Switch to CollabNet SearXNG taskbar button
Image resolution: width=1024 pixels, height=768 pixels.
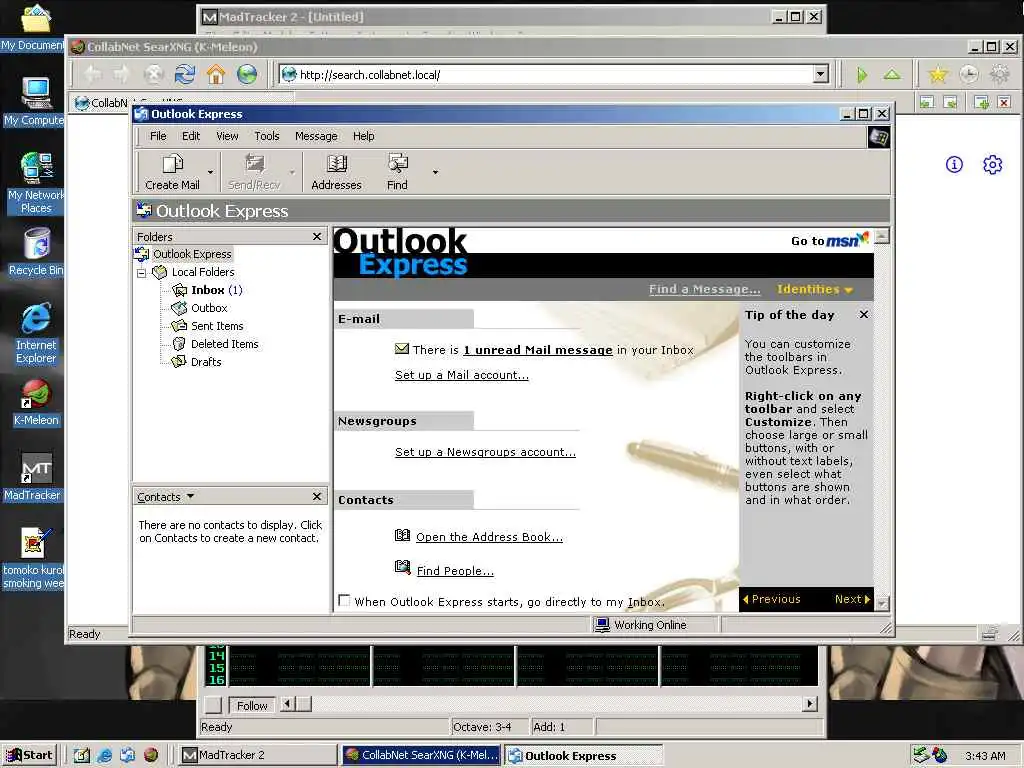click(x=421, y=755)
